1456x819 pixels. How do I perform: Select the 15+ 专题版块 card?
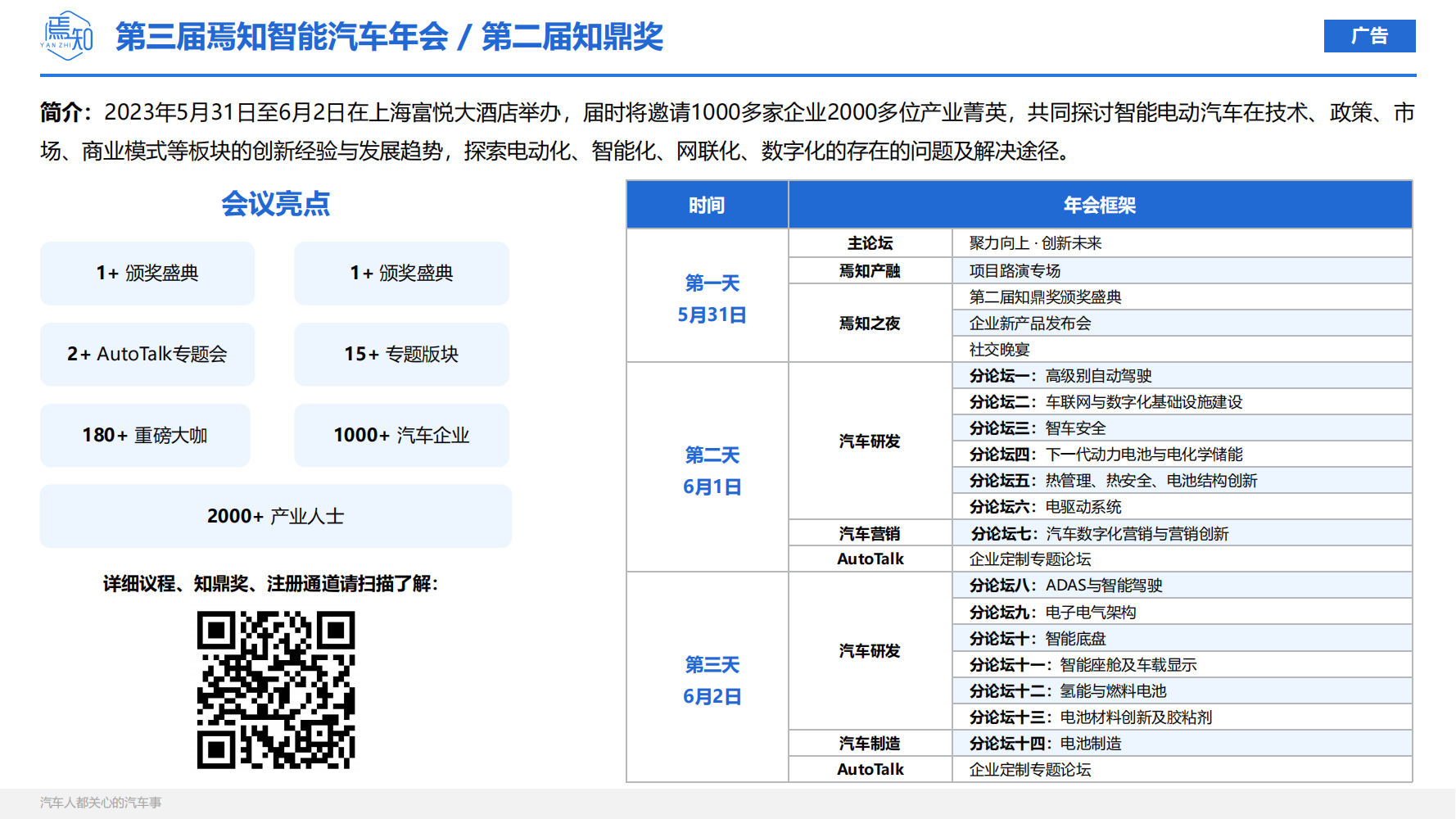[401, 354]
